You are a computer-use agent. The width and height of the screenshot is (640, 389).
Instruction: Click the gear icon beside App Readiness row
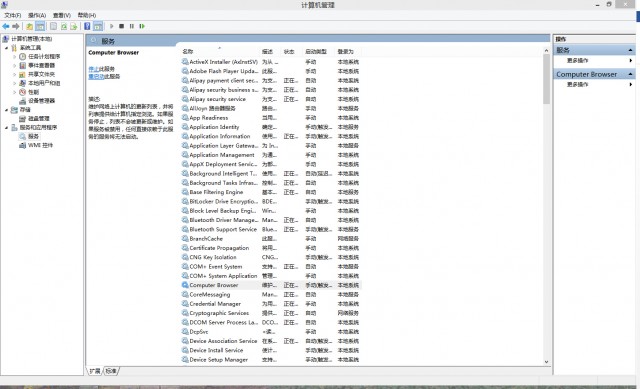[185, 118]
